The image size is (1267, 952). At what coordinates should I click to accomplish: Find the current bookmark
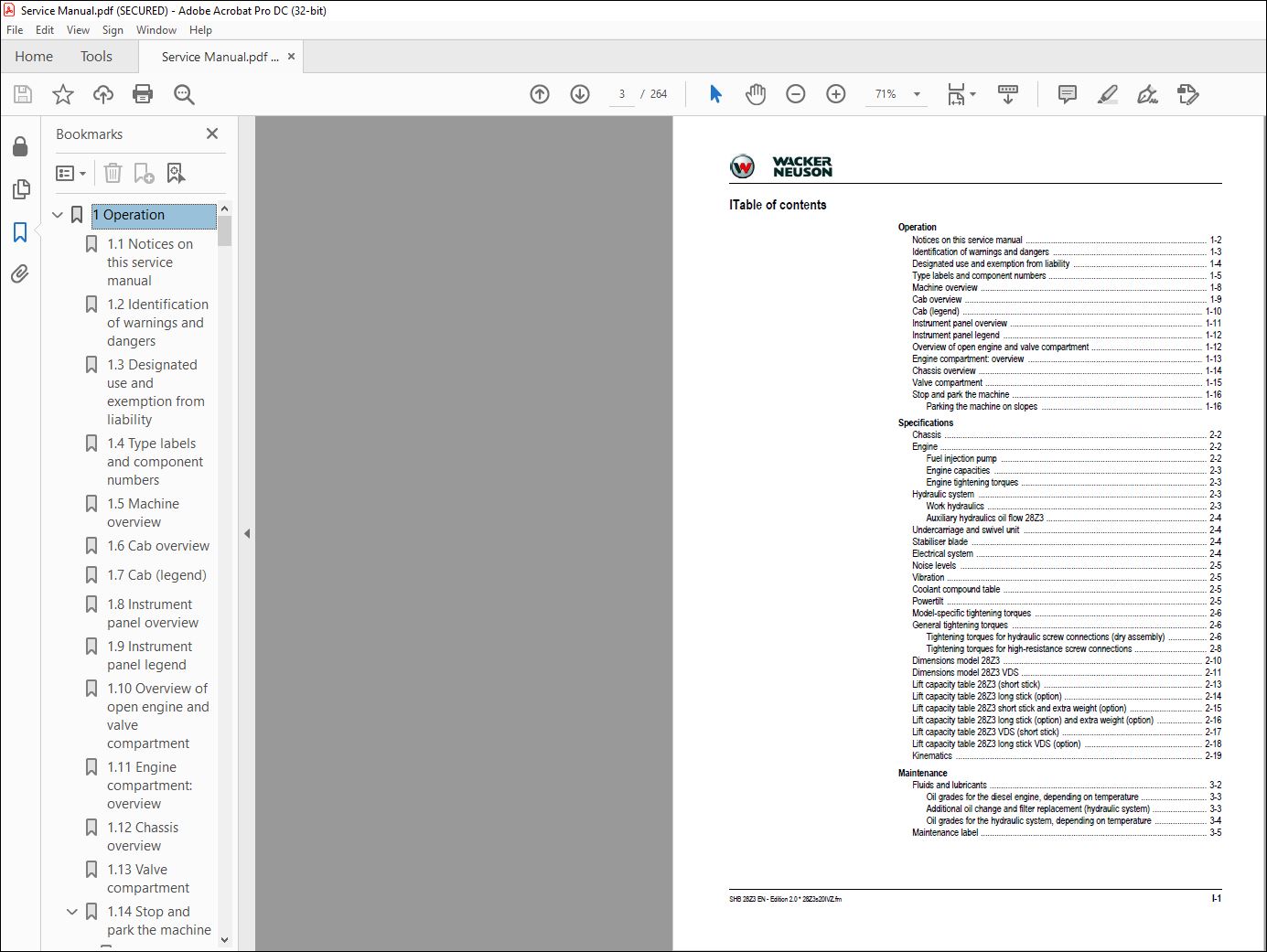click(176, 173)
